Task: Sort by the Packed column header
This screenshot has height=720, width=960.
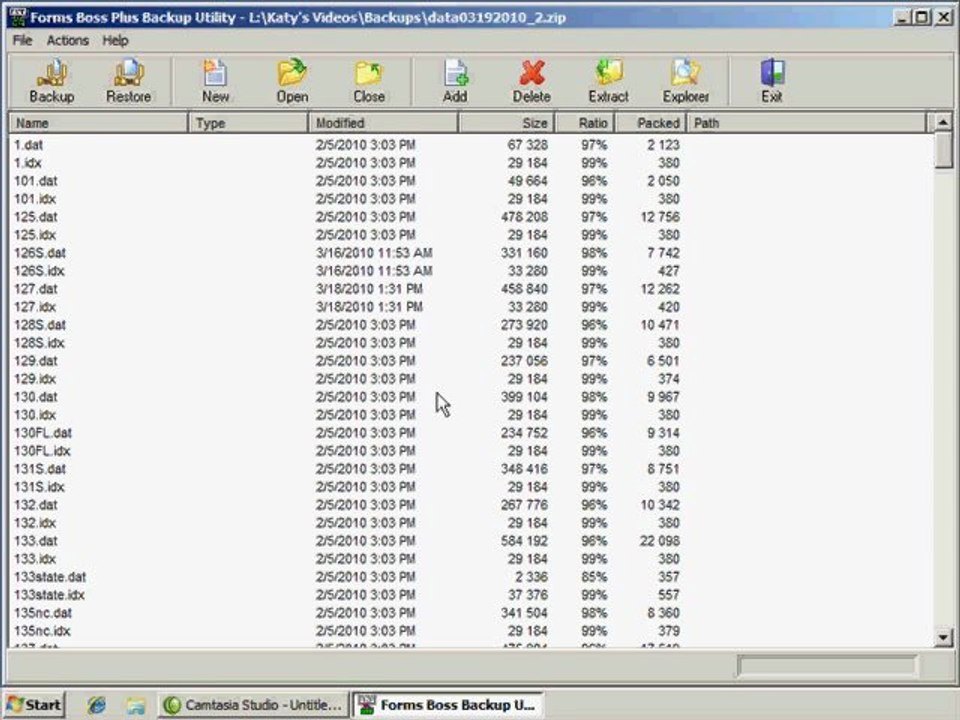Action: (x=650, y=123)
